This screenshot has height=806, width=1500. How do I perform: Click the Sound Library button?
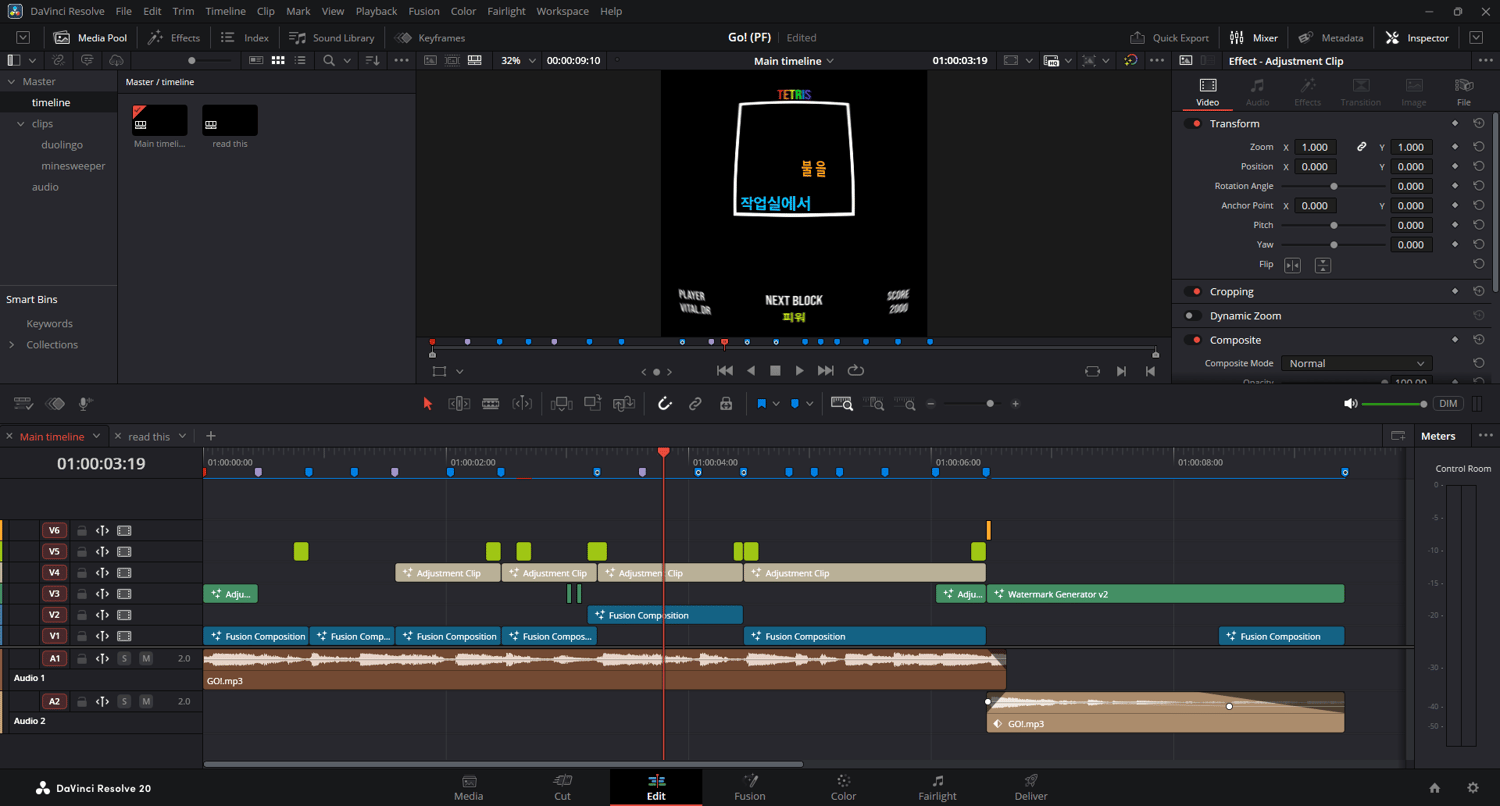pyautogui.click(x=332, y=38)
